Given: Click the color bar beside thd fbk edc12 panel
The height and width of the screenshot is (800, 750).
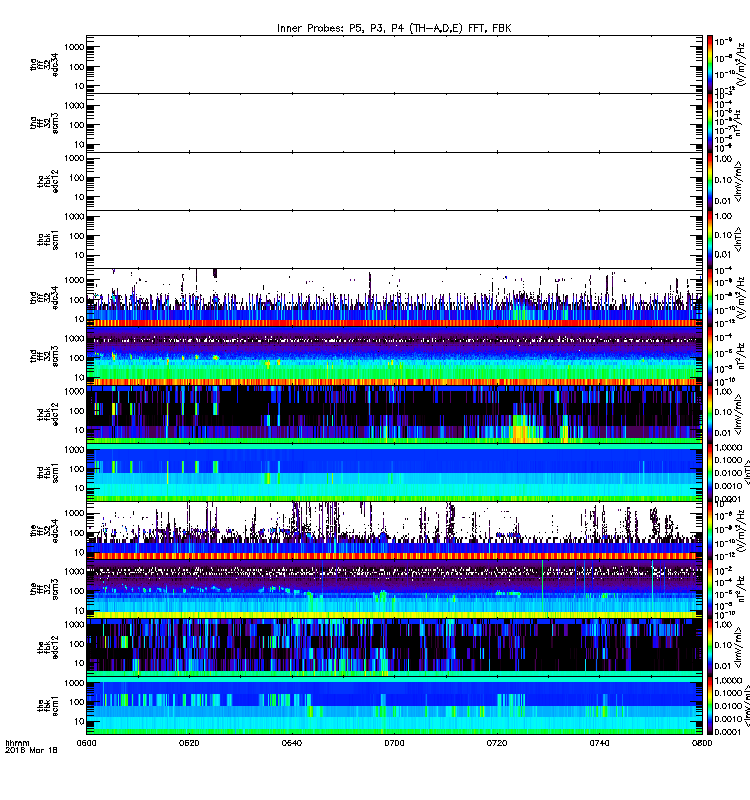Looking at the screenshot, I should (710, 414).
